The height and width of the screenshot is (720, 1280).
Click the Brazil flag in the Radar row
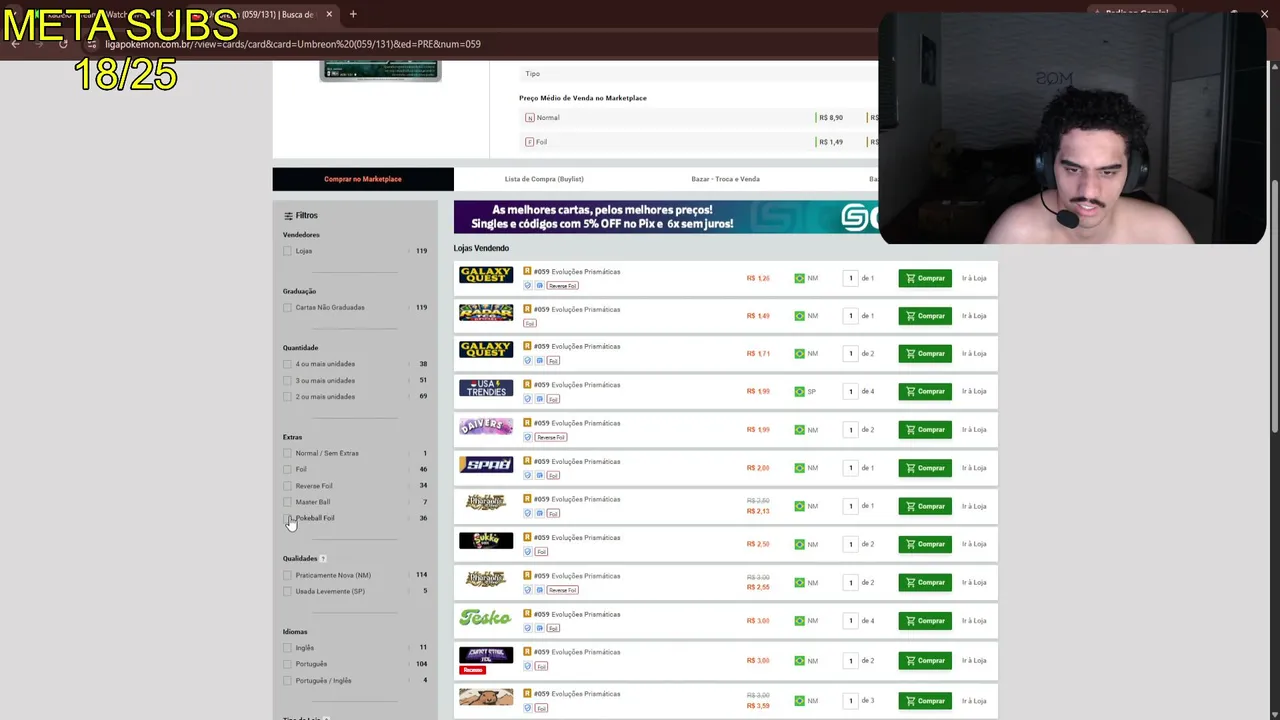pyautogui.click(x=799, y=316)
